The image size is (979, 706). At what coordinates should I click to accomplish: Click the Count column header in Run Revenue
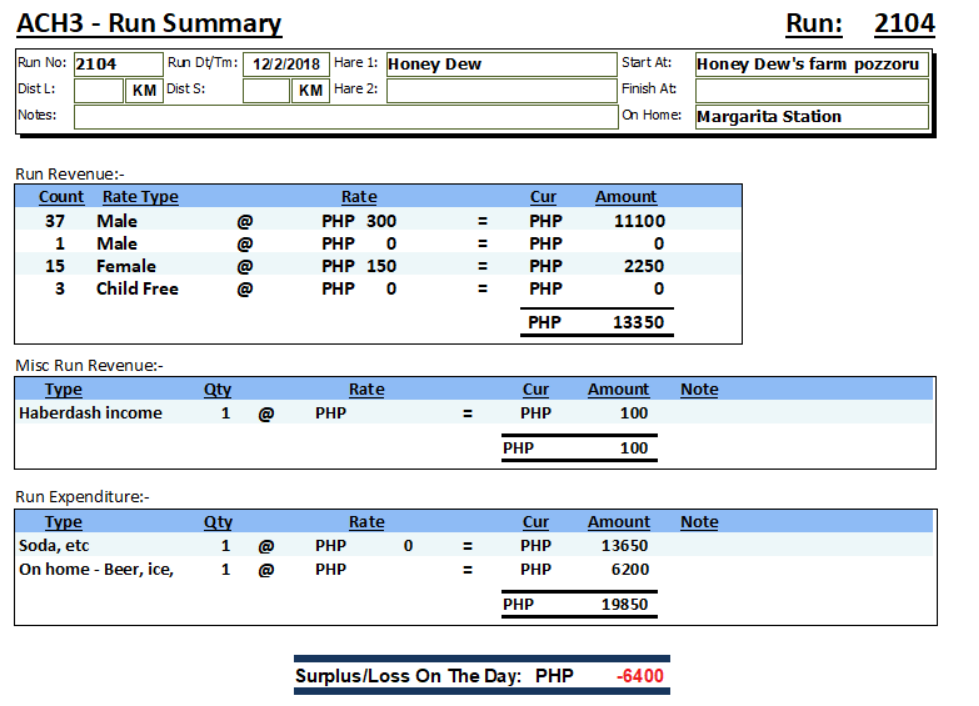[61, 197]
